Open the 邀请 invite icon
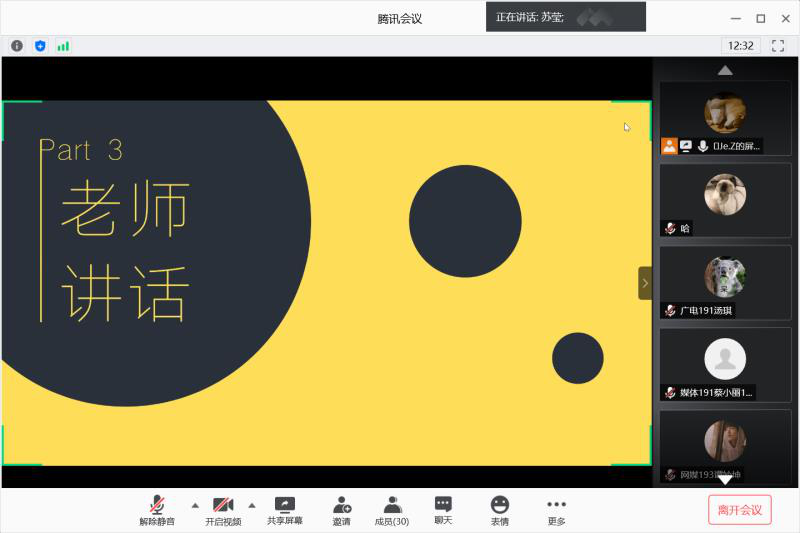The image size is (800, 533). [342, 510]
